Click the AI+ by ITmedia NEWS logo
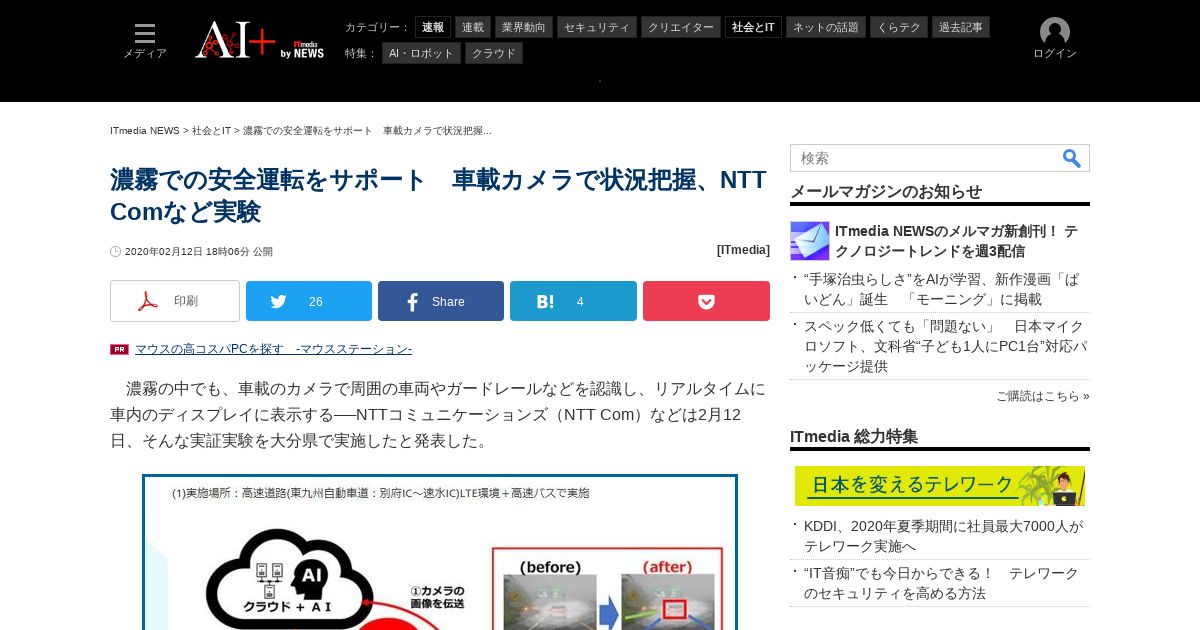 click(x=259, y=40)
